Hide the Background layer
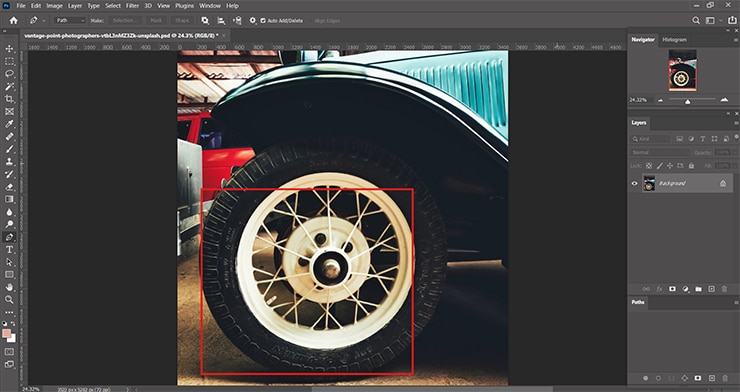Viewport: 740px width, 392px height. pos(635,183)
